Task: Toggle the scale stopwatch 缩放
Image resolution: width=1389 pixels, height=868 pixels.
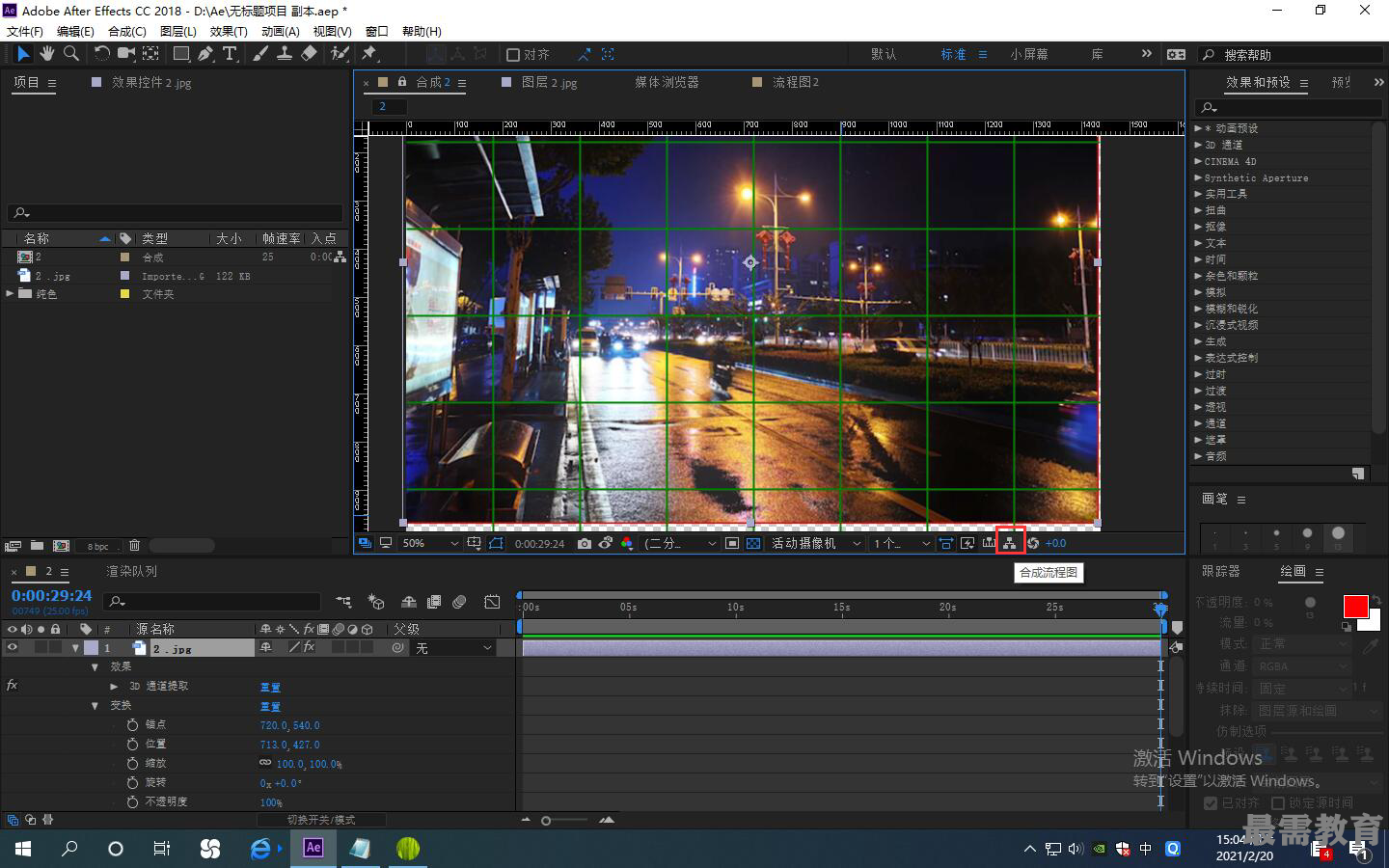Action: (133, 763)
